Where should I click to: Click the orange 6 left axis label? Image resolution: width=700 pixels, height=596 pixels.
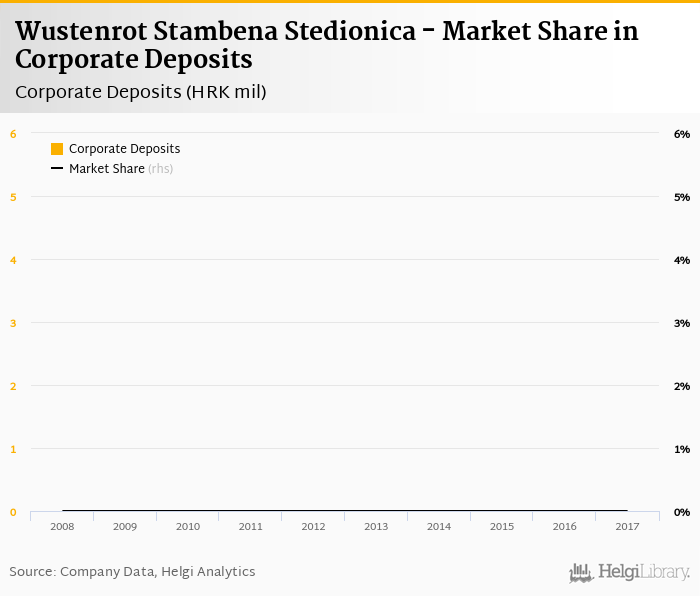[13, 134]
